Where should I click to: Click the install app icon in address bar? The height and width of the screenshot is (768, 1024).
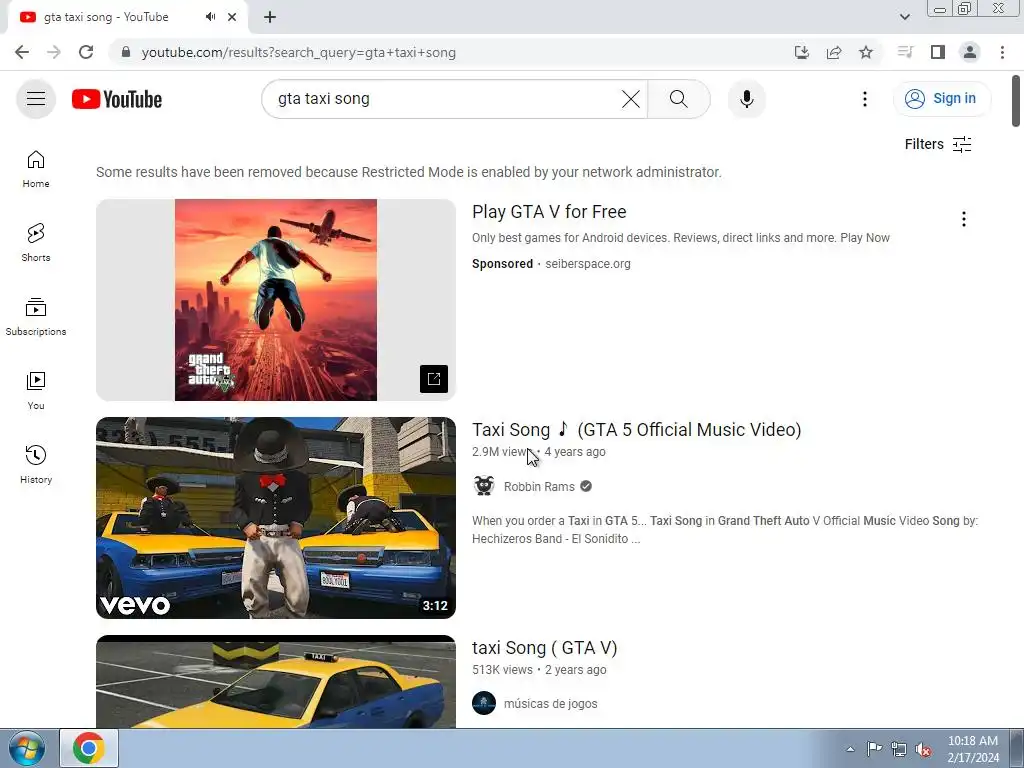click(801, 52)
